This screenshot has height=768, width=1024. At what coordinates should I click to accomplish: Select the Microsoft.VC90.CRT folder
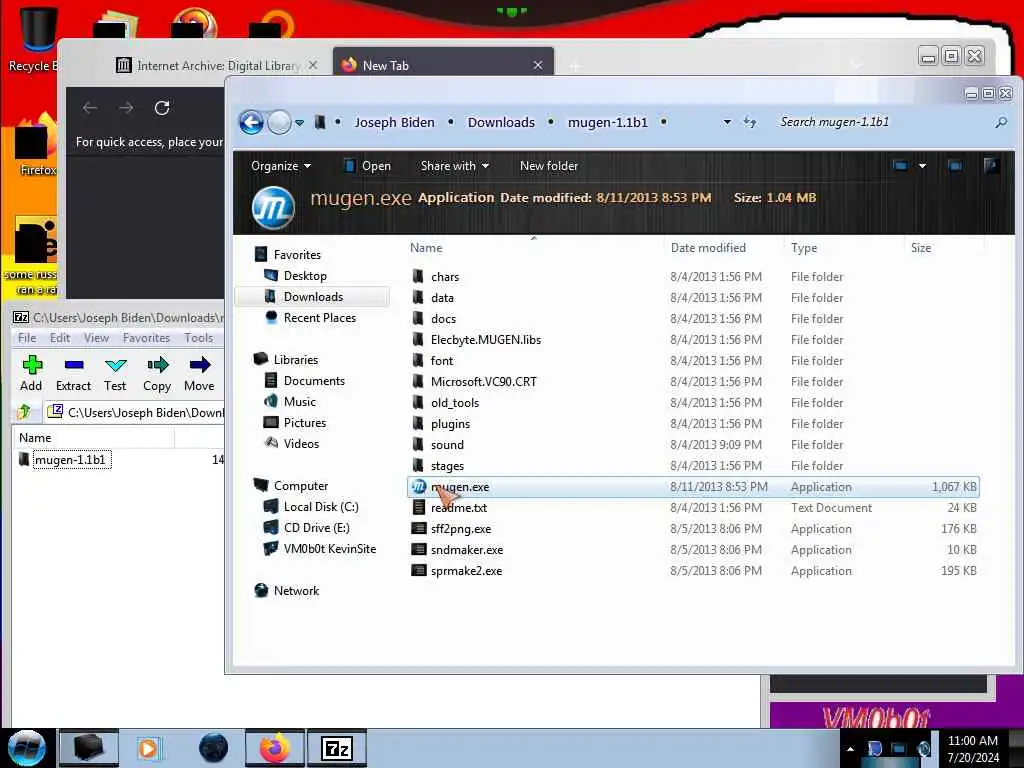(x=483, y=381)
